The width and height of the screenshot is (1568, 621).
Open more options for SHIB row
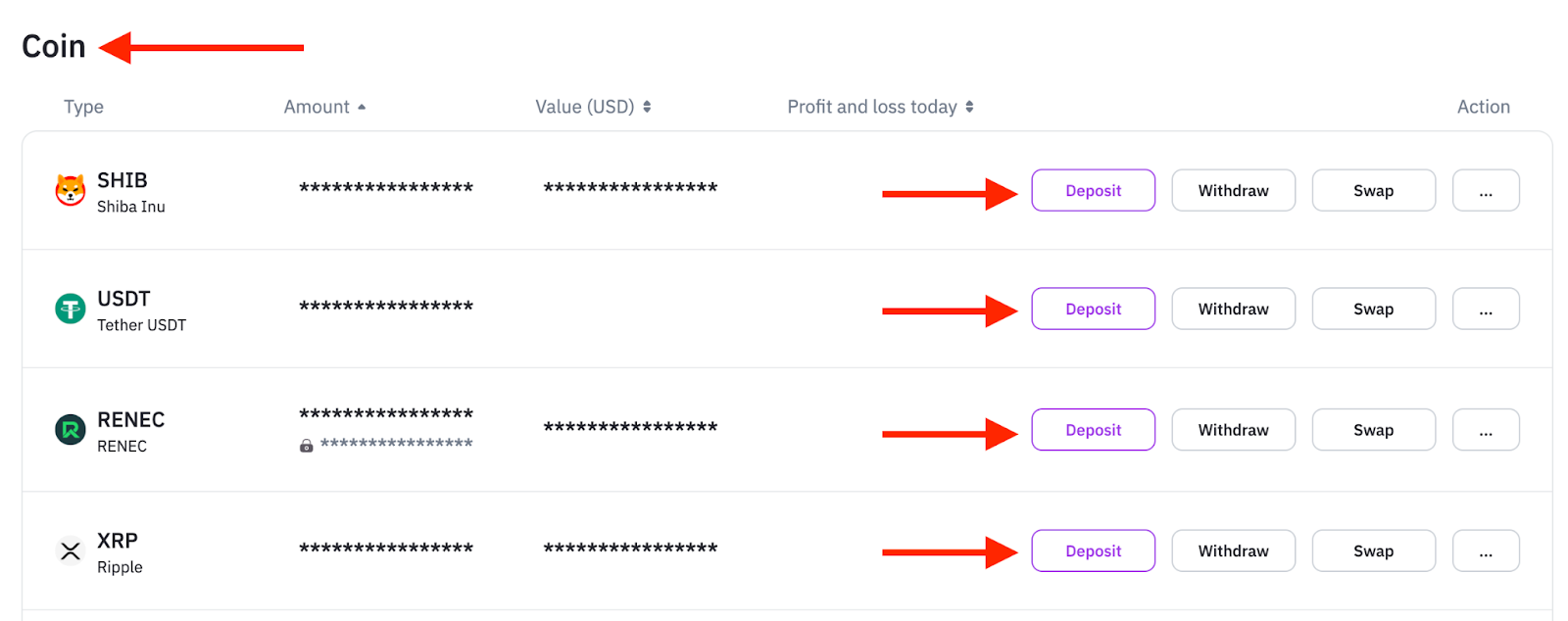pos(1486,191)
